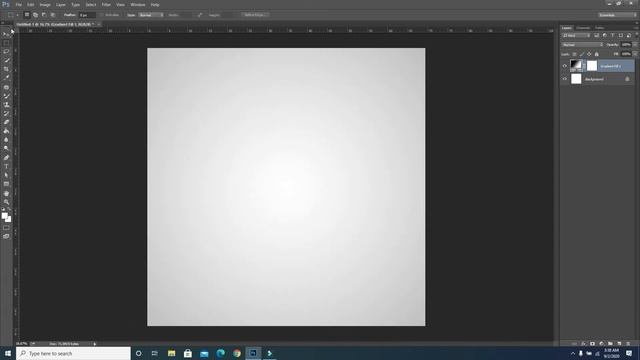The image size is (640, 360).
Task: Select the Rectangular Marquee tool in toolbox
Action: (6, 43)
